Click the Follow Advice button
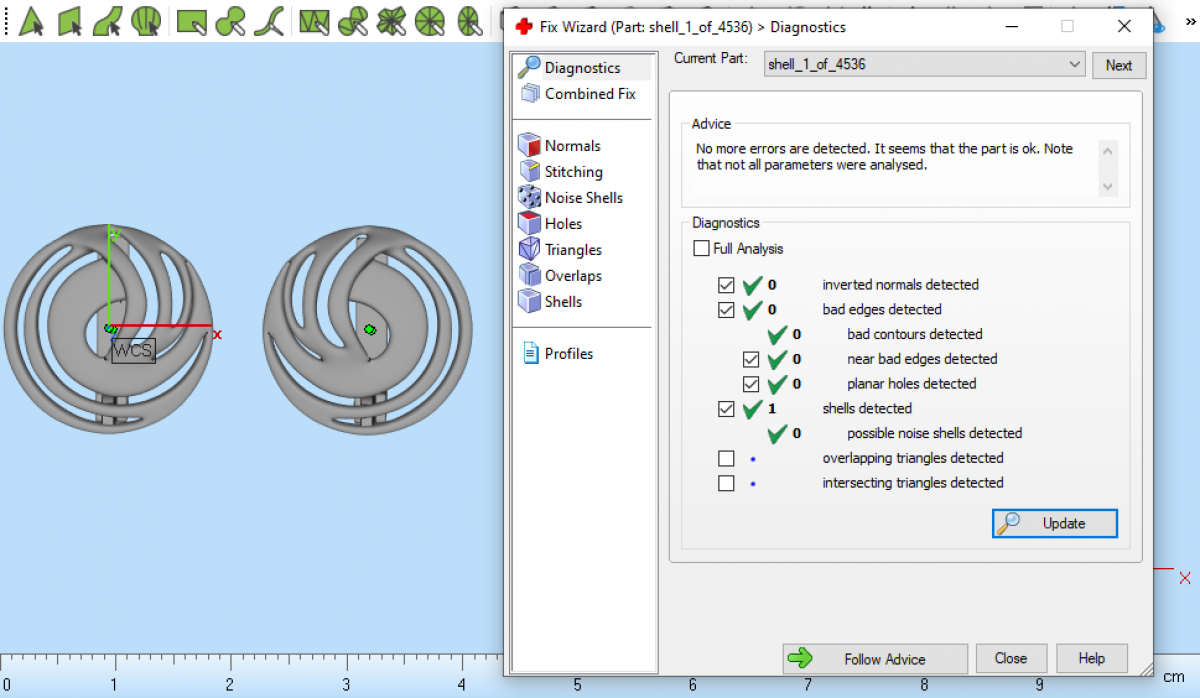 pos(874,659)
